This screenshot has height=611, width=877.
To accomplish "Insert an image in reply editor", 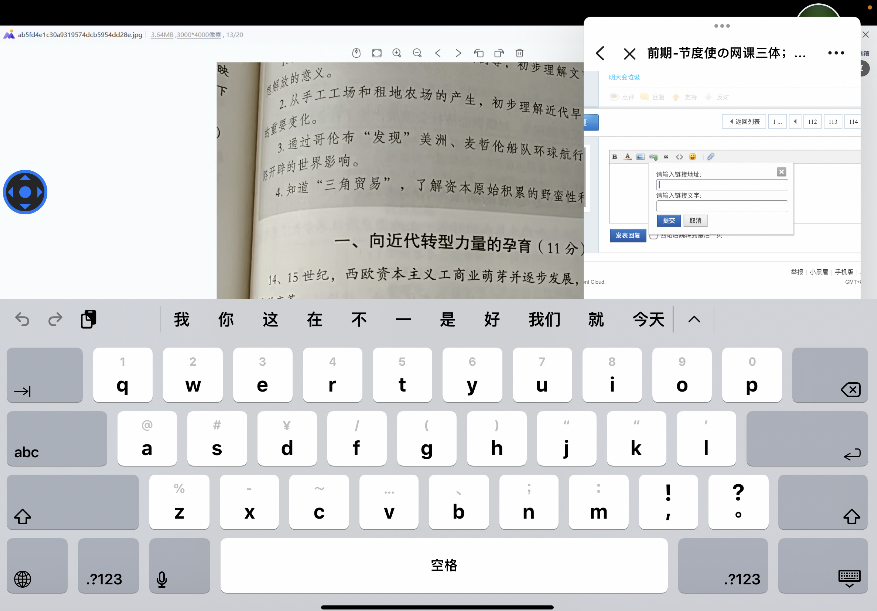I will (640, 157).
